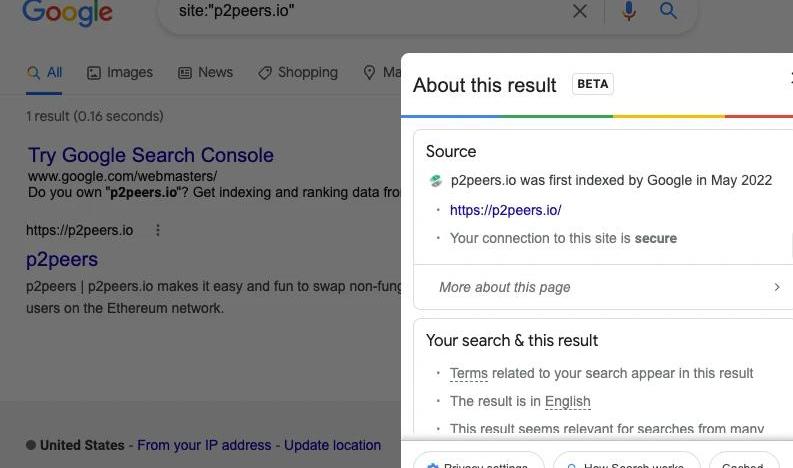Open the p2peers result title
This screenshot has height=468, width=793.
click(x=62, y=259)
